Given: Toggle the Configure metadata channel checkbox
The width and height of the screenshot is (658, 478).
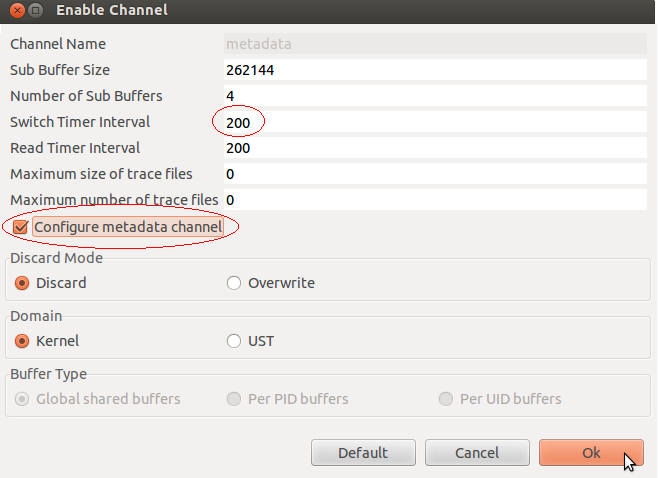Looking at the screenshot, I should 21,227.
